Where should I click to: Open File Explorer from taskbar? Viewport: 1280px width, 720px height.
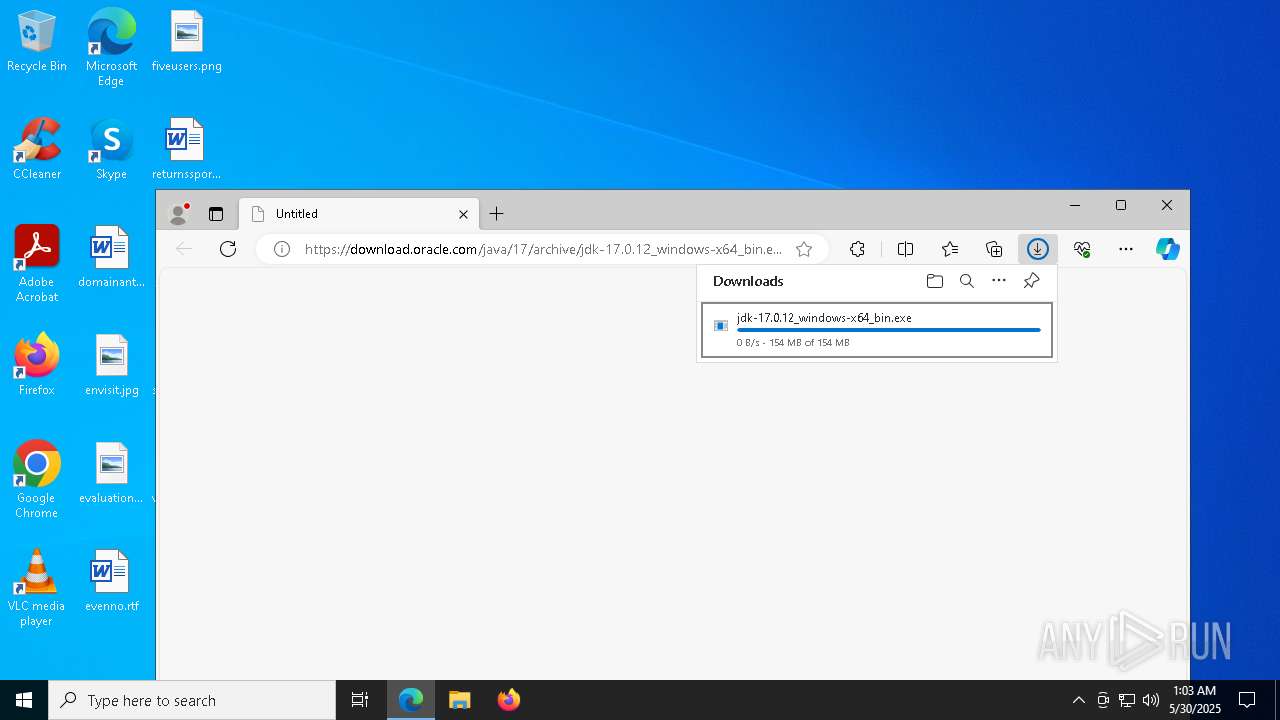(x=460, y=700)
